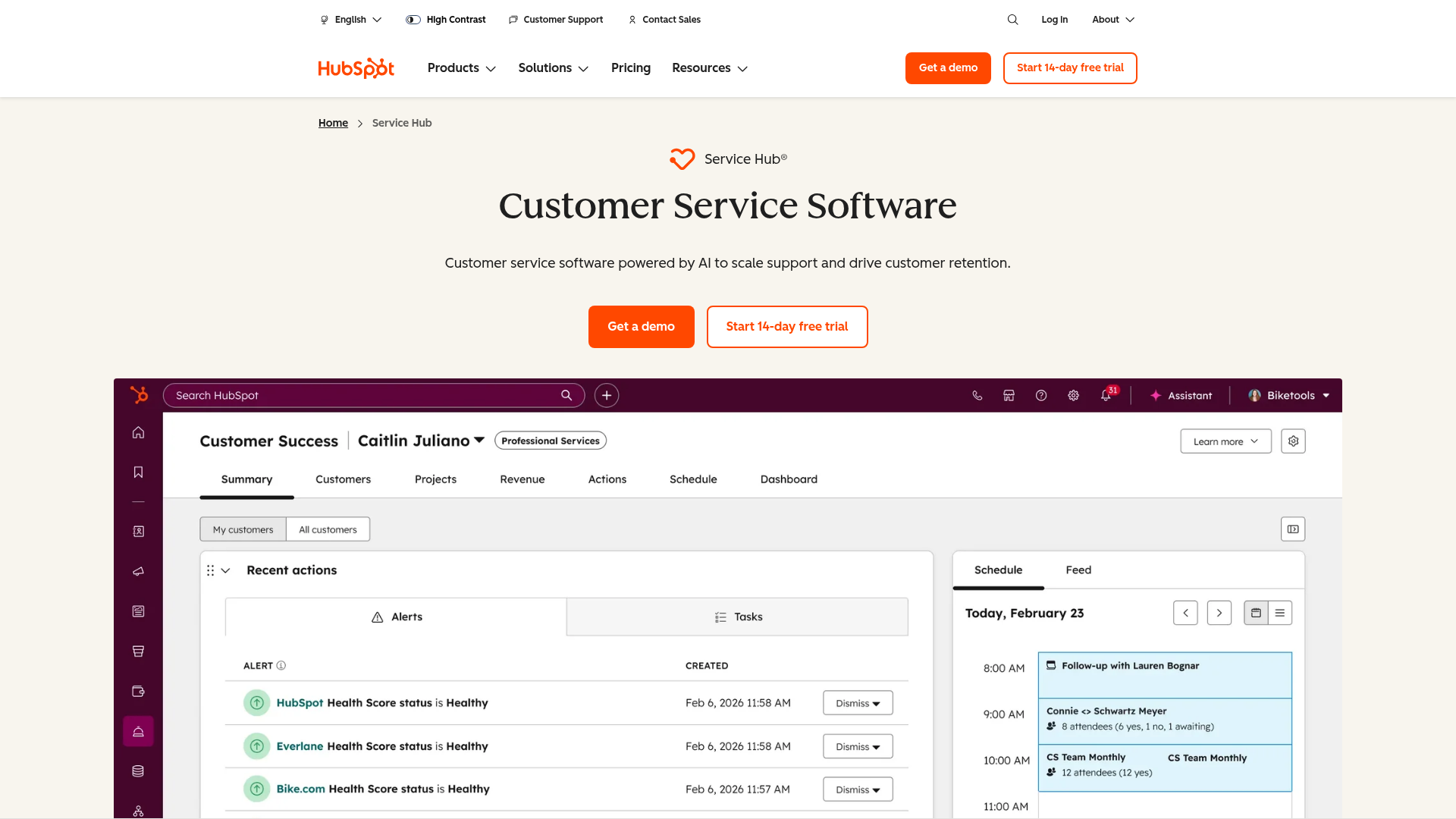The width and height of the screenshot is (1456, 819).
Task: Open notifications bell showing 31 alerts
Action: pyautogui.click(x=1106, y=395)
